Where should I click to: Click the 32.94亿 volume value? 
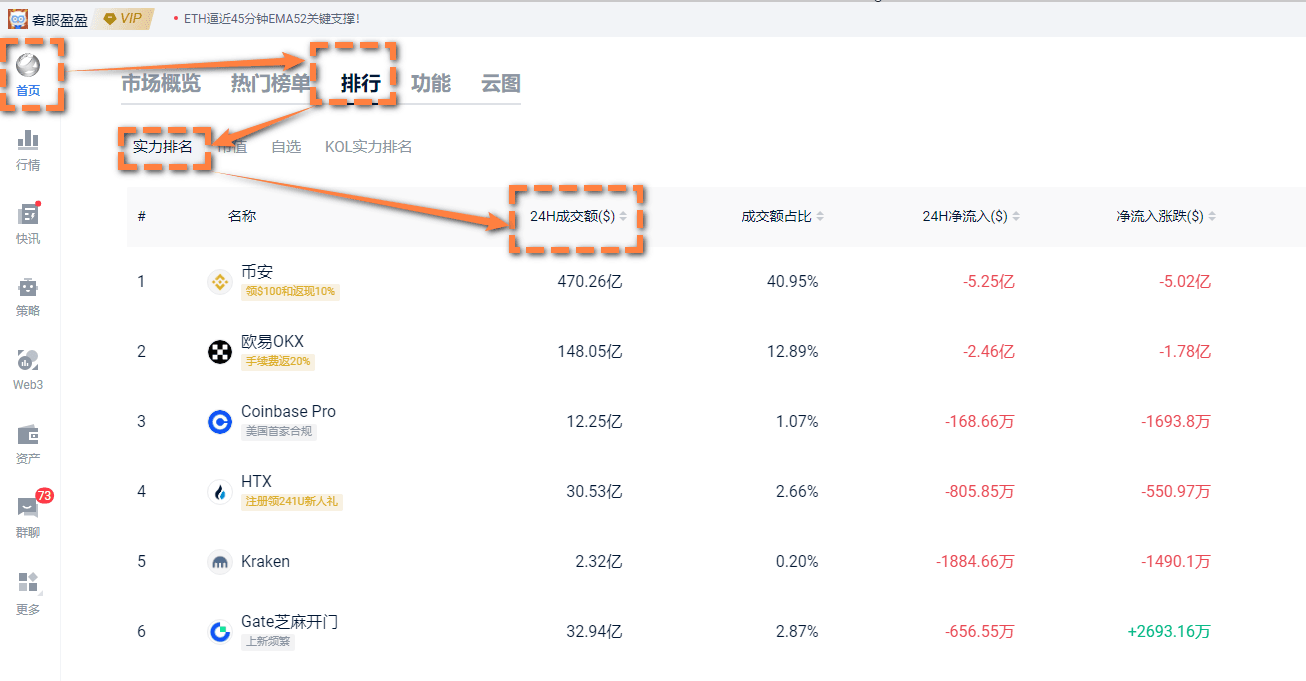point(594,632)
